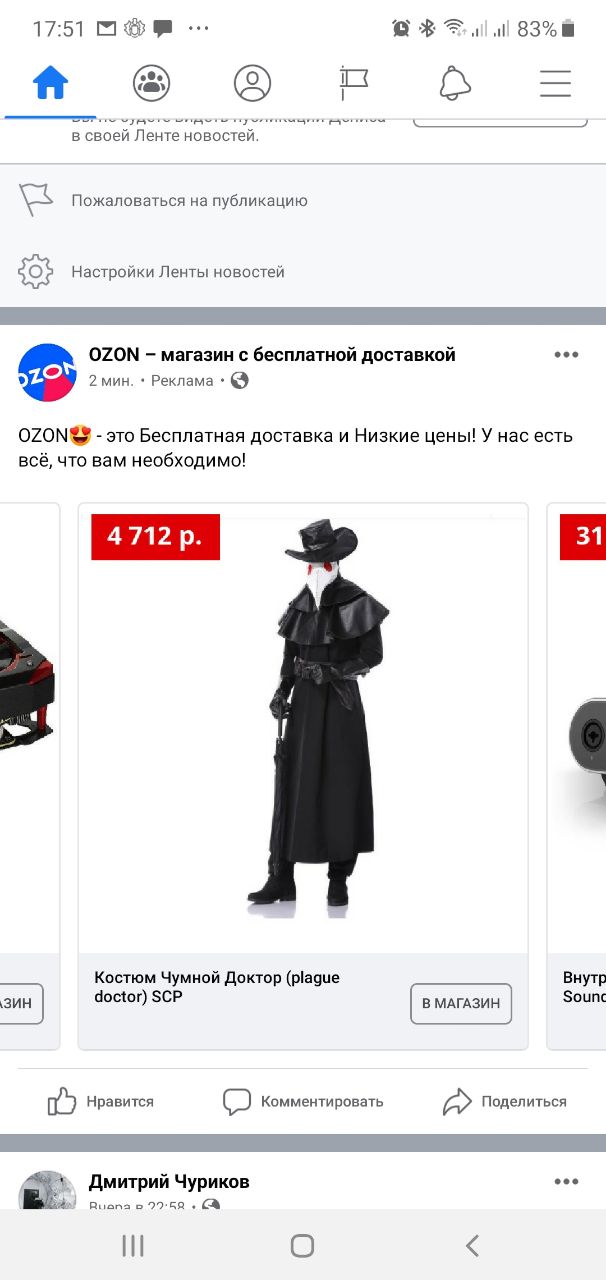This screenshot has height=1280, width=606.
Task: Tap the Android recent apps button
Action: 133,1245
